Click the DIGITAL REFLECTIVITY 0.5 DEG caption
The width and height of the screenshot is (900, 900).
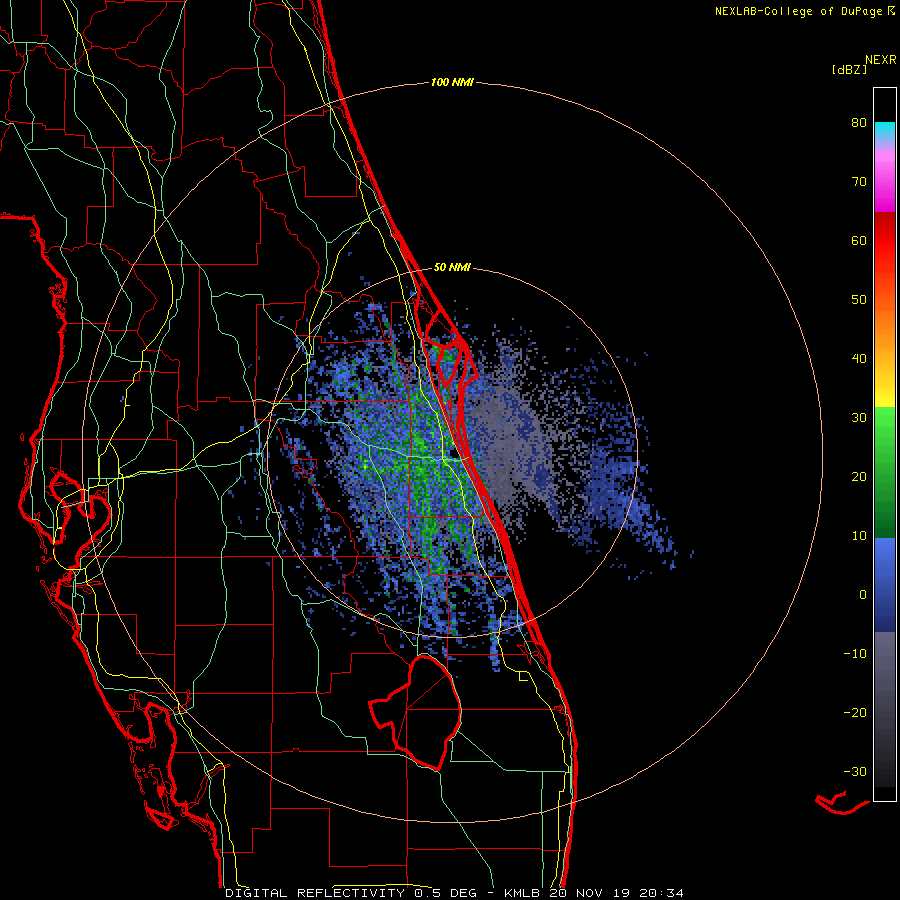coord(354,893)
